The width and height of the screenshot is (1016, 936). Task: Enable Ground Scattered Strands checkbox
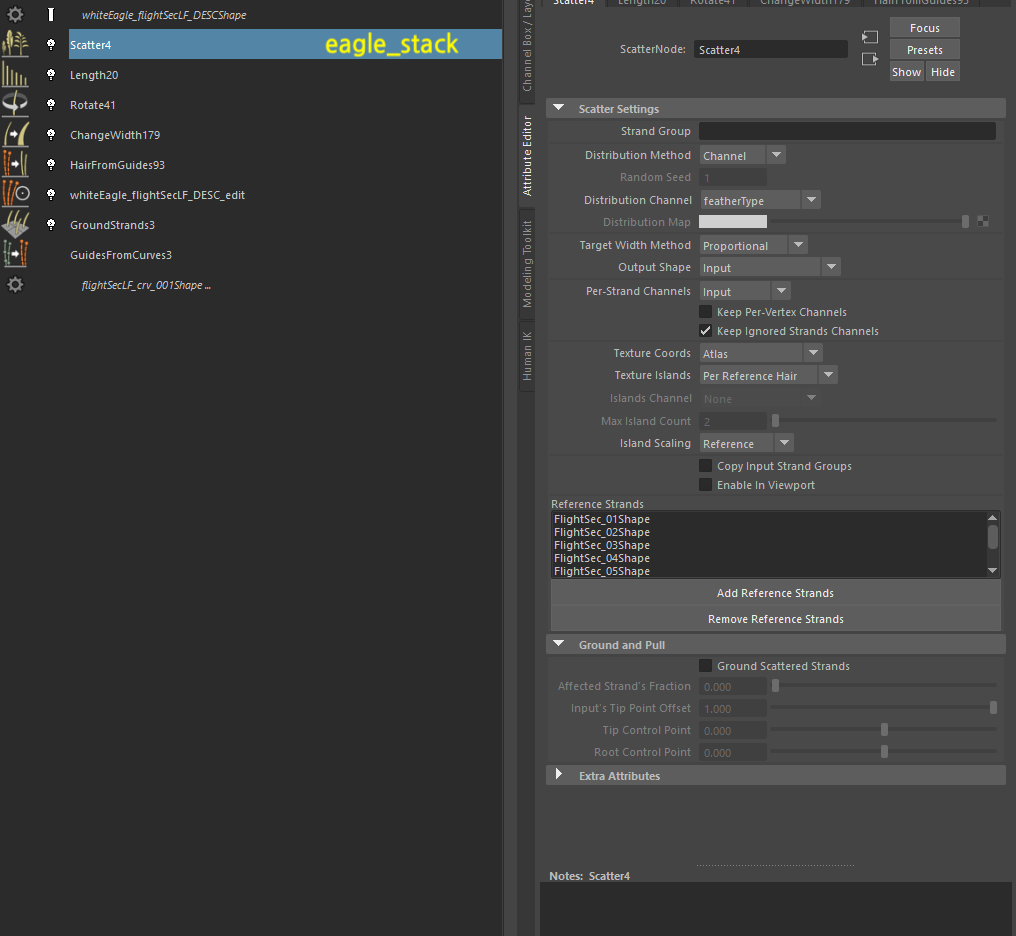coord(706,666)
